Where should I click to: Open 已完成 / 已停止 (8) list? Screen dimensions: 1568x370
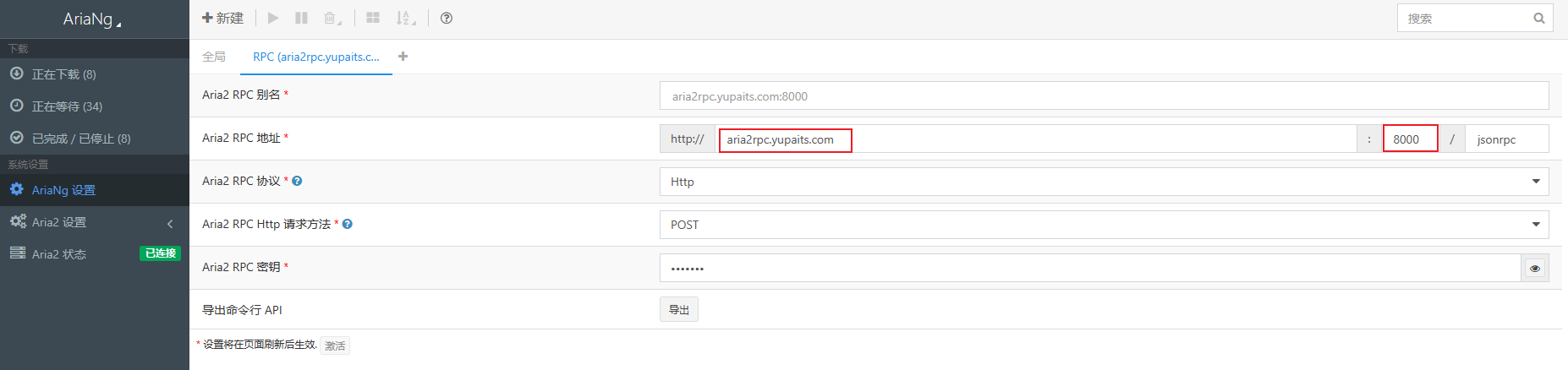point(81,139)
